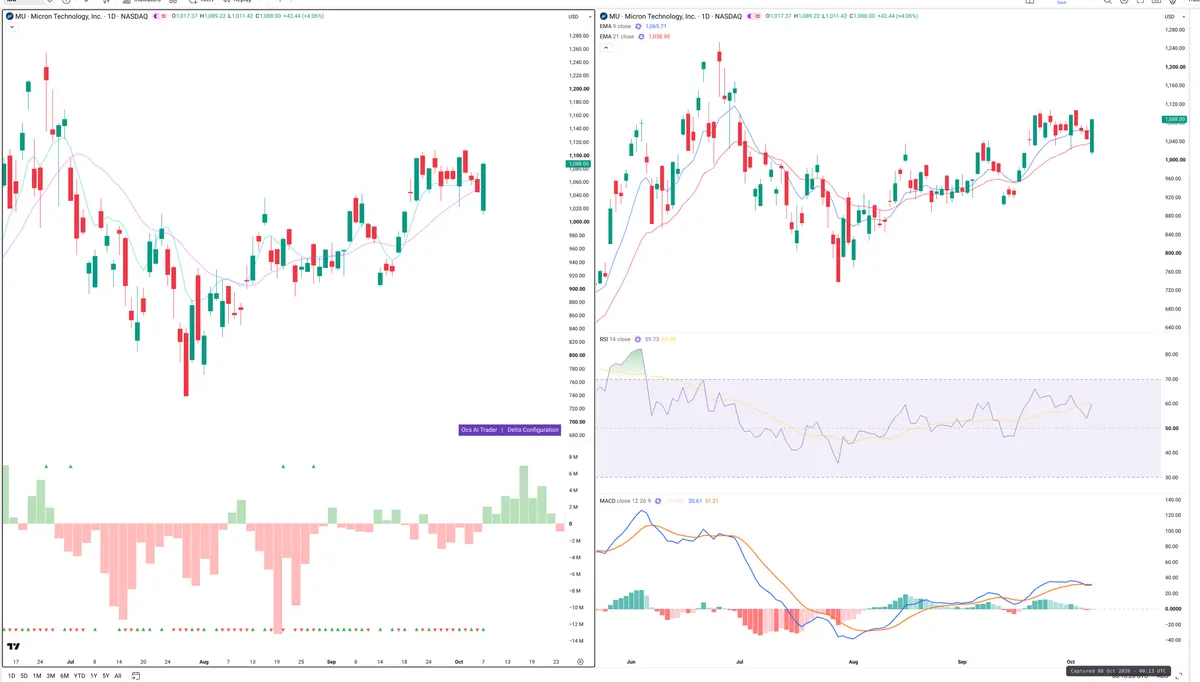Image resolution: width=1200 pixels, height=682 pixels.
Task: Expand indicator legend chevron in left chart
Action: (x=10, y=27)
